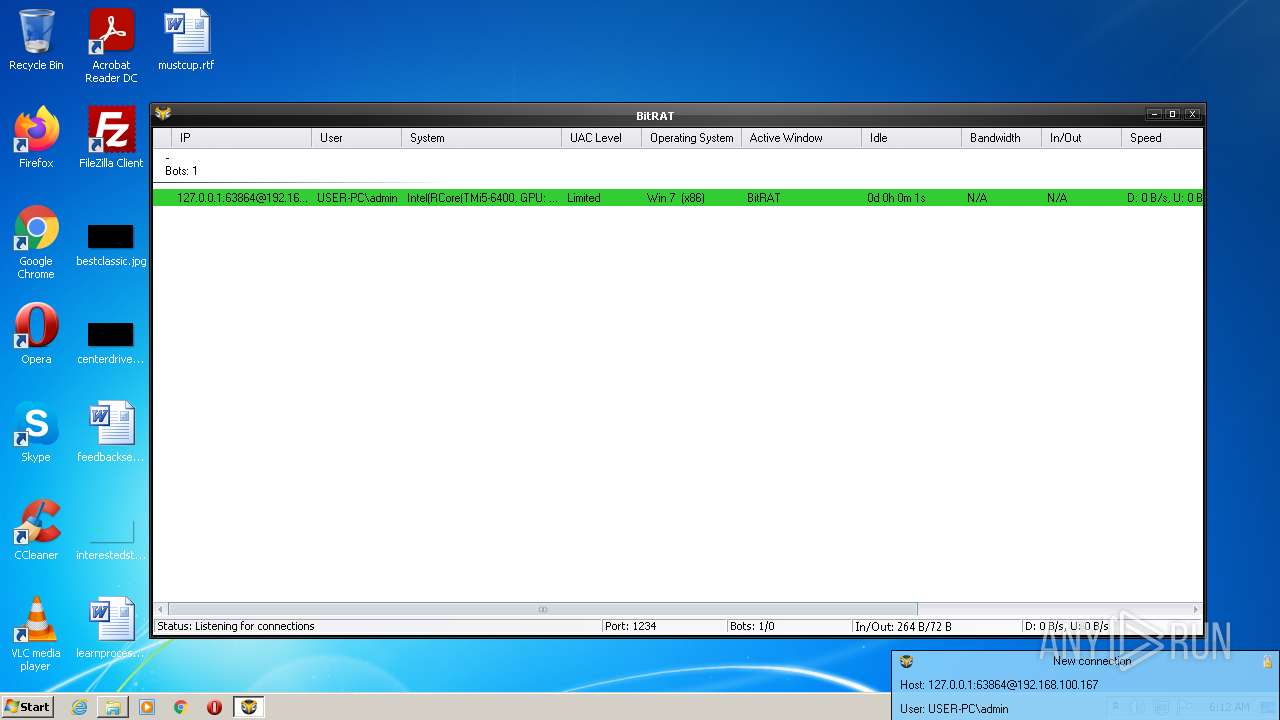Open the Recycle Bin desktop icon

(36, 40)
